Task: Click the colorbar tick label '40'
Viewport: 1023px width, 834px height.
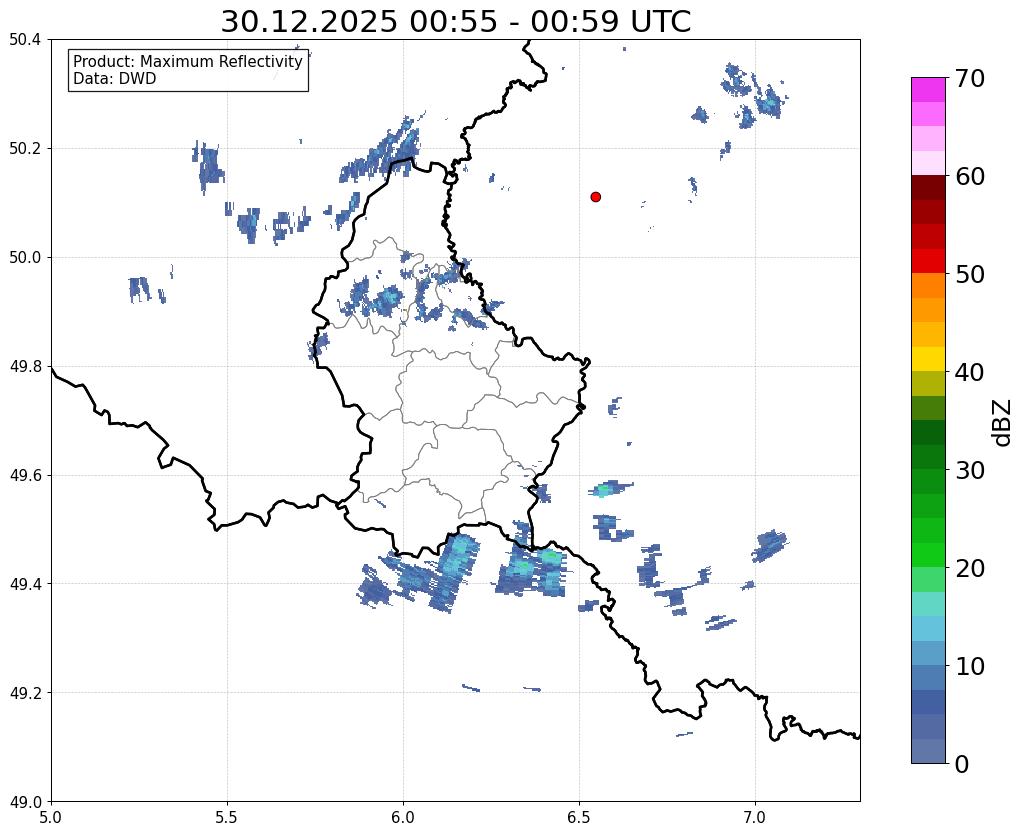Action: click(x=970, y=372)
